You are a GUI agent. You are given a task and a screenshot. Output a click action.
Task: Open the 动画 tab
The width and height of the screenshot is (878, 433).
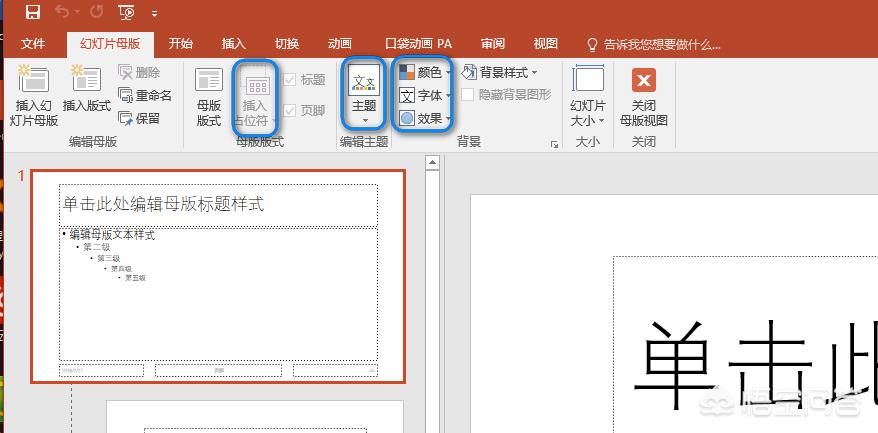[339, 44]
